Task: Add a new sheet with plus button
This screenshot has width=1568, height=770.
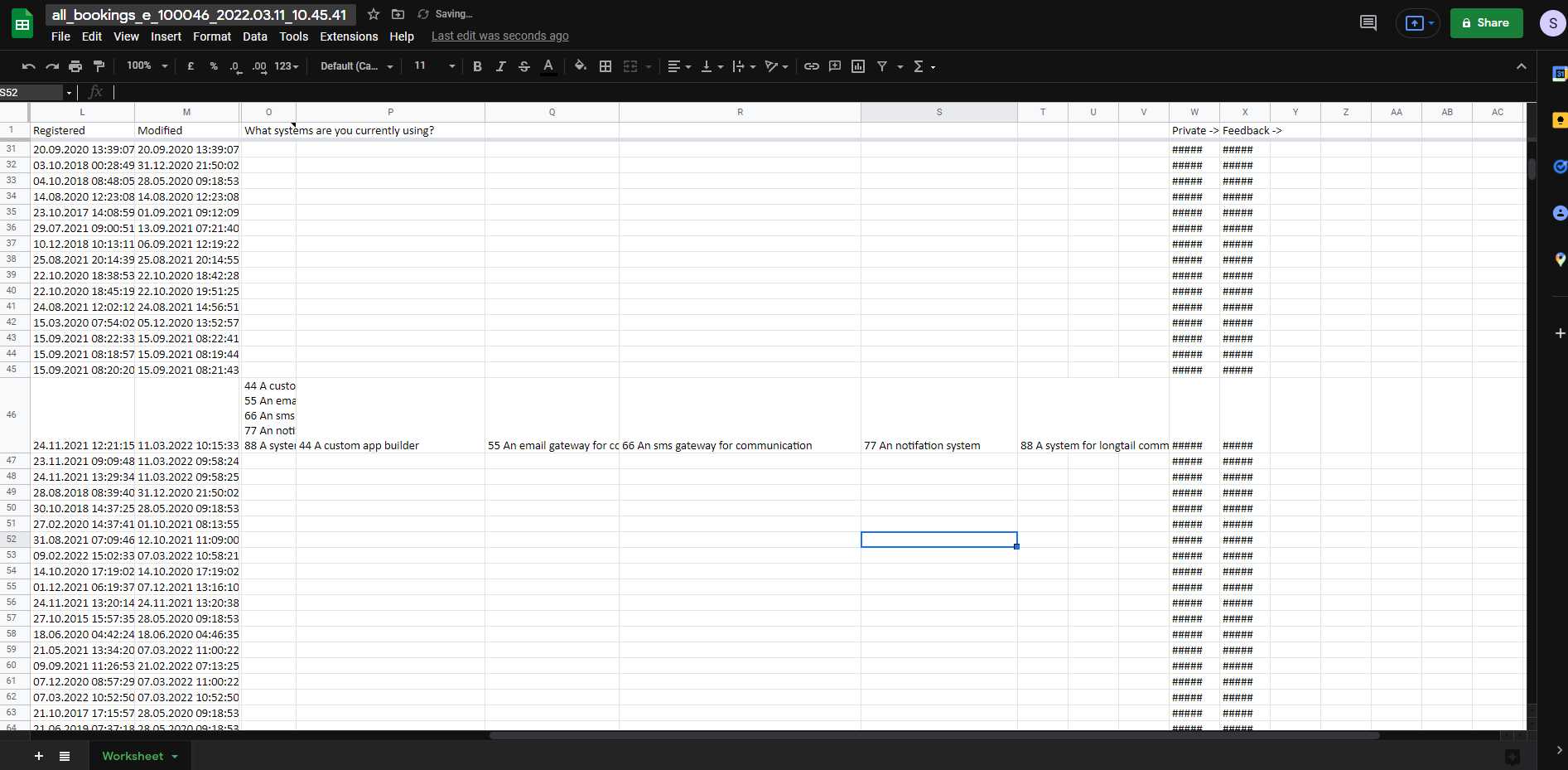Action: click(39, 756)
